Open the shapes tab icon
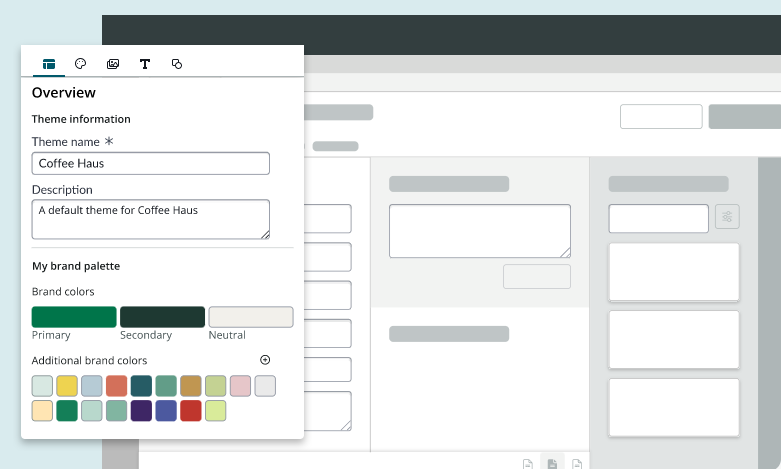Viewport: 781px width, 469px height. point(177,64)
